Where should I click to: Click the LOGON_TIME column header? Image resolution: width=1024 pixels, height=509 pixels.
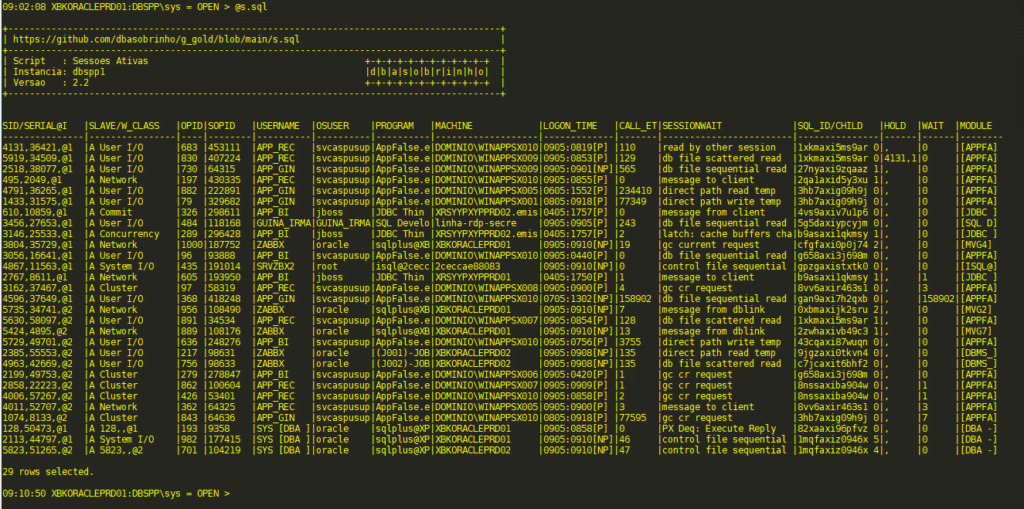pyautogui.click(x=570, y=125)
